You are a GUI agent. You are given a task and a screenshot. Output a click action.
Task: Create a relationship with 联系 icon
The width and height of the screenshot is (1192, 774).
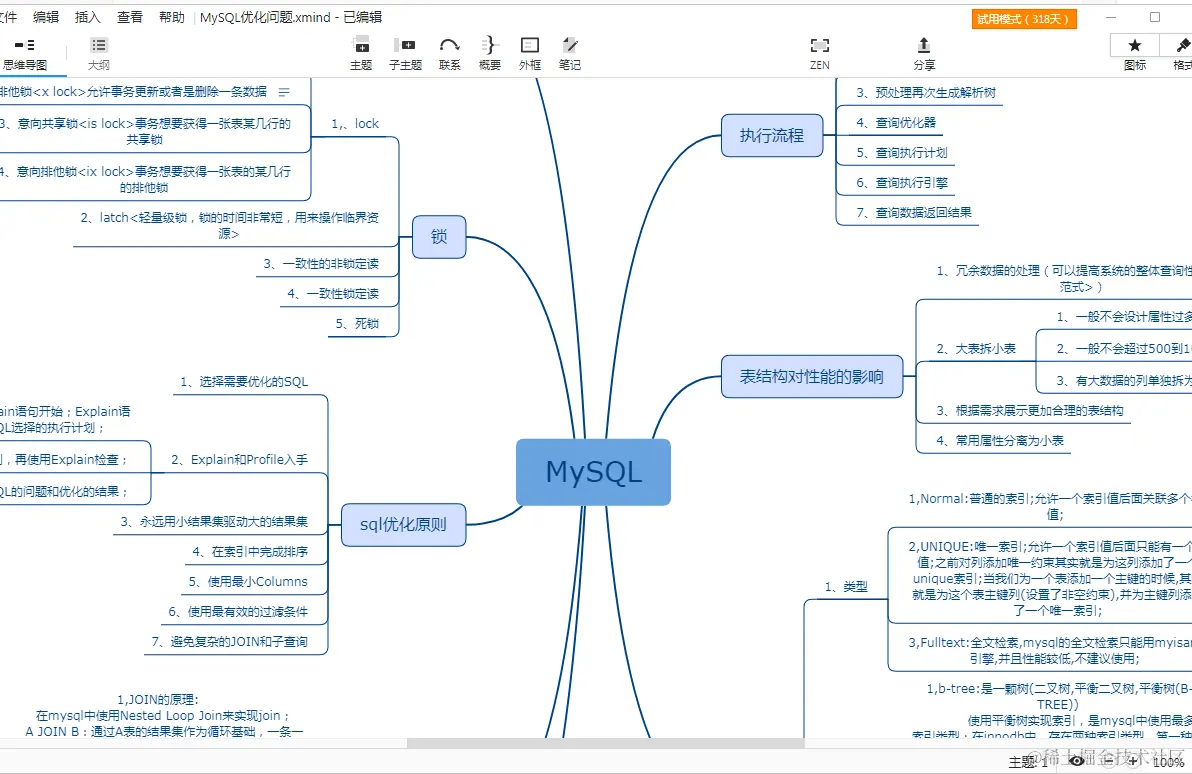(449, 50)
